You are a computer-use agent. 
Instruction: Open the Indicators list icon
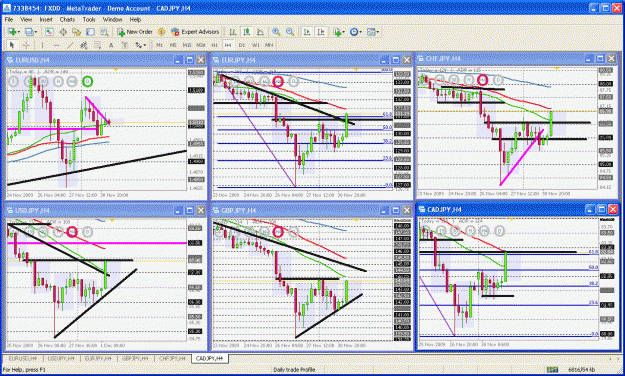click(337, 32)
